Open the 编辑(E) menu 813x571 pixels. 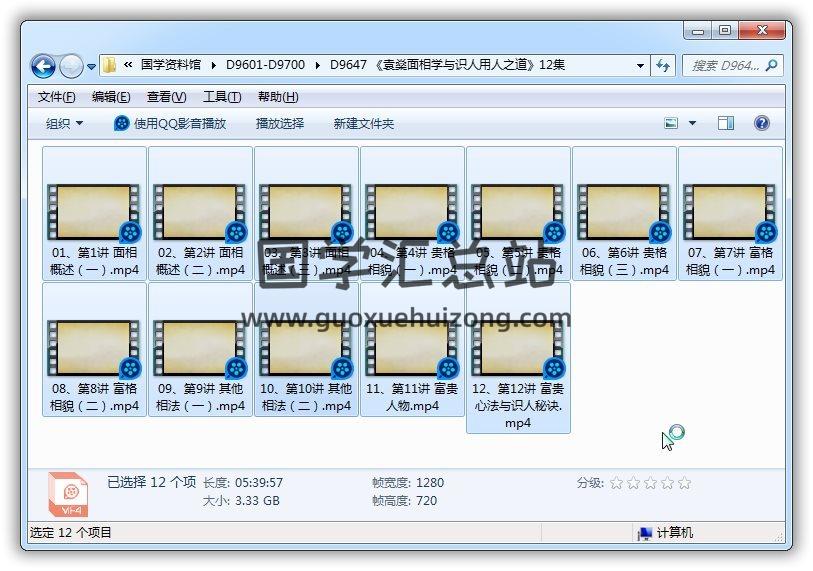111,97
